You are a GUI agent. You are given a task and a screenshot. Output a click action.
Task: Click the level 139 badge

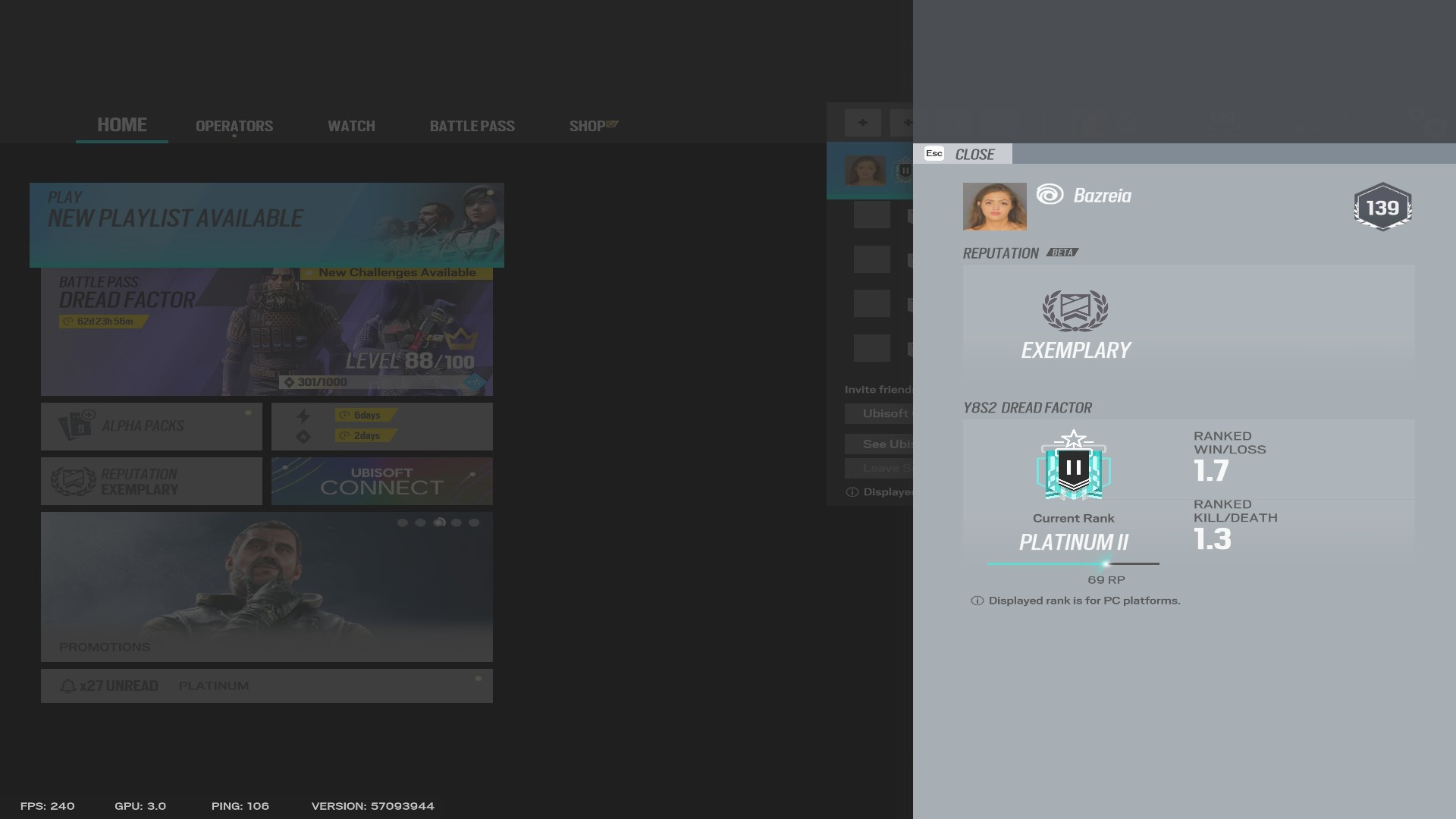click(1382, 207)
